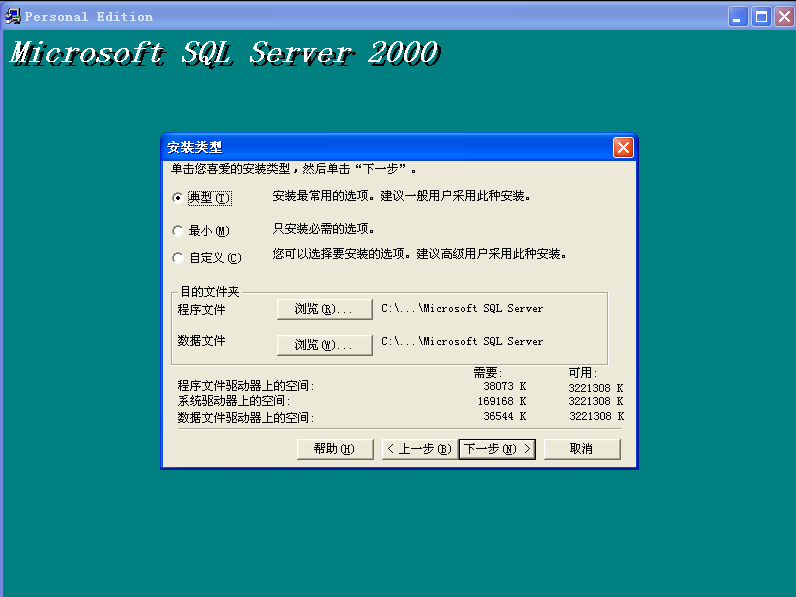Screen dimensions: 796x597
Task: Click the required space value 36544 K
Action: coord(505,416)
